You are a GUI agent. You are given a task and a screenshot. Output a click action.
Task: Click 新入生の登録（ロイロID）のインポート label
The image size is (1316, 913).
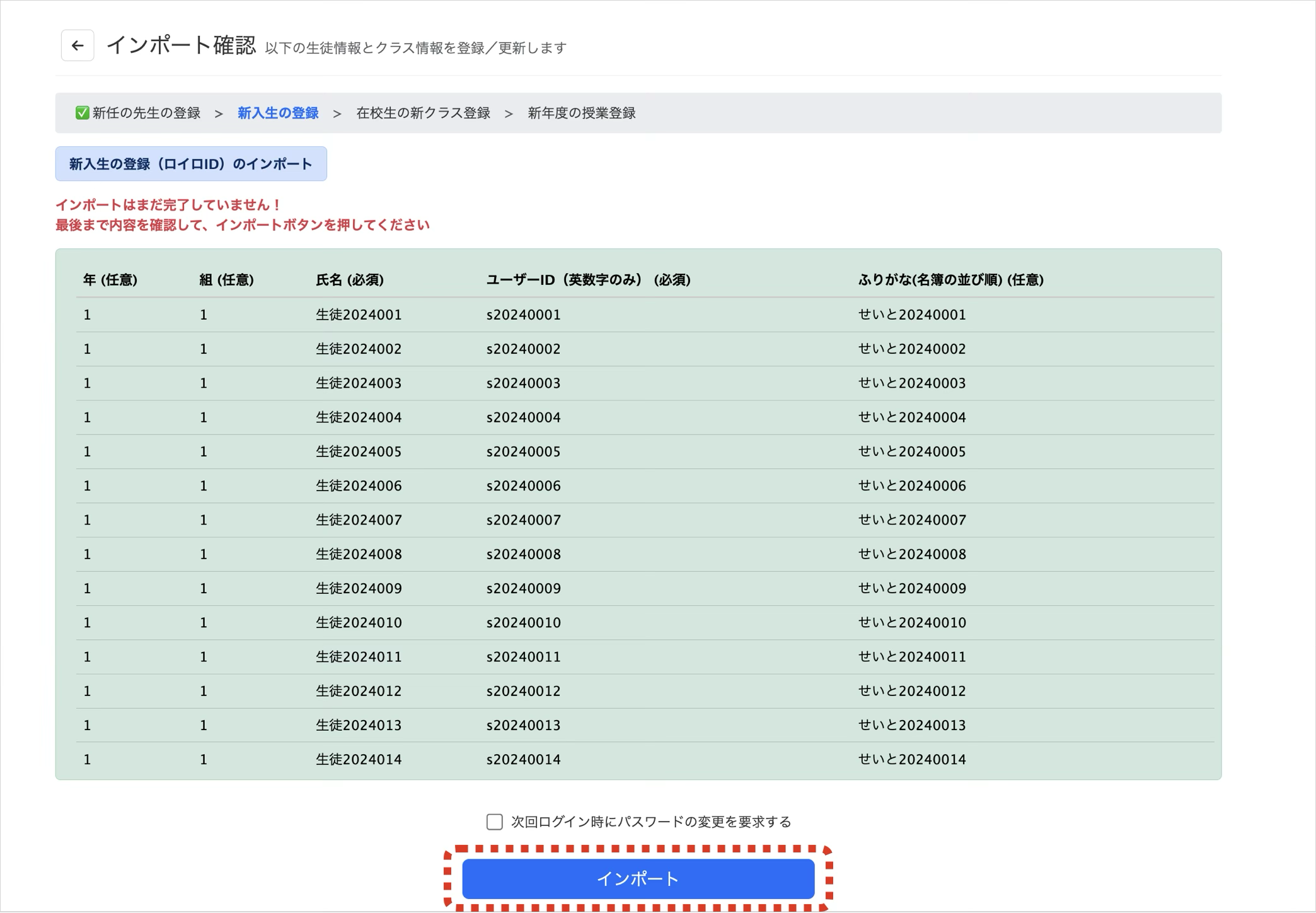coord(191,164)
